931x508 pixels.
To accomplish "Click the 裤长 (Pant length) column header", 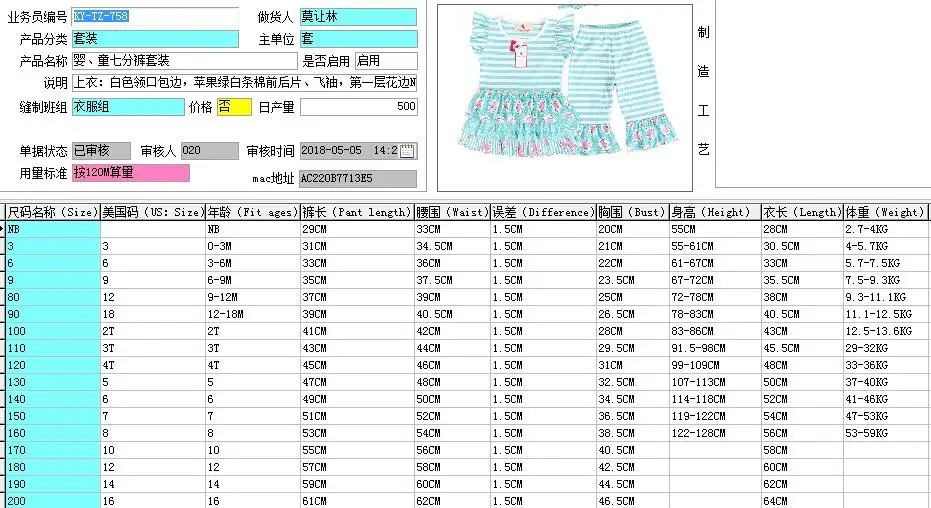I will coord(357,212).
